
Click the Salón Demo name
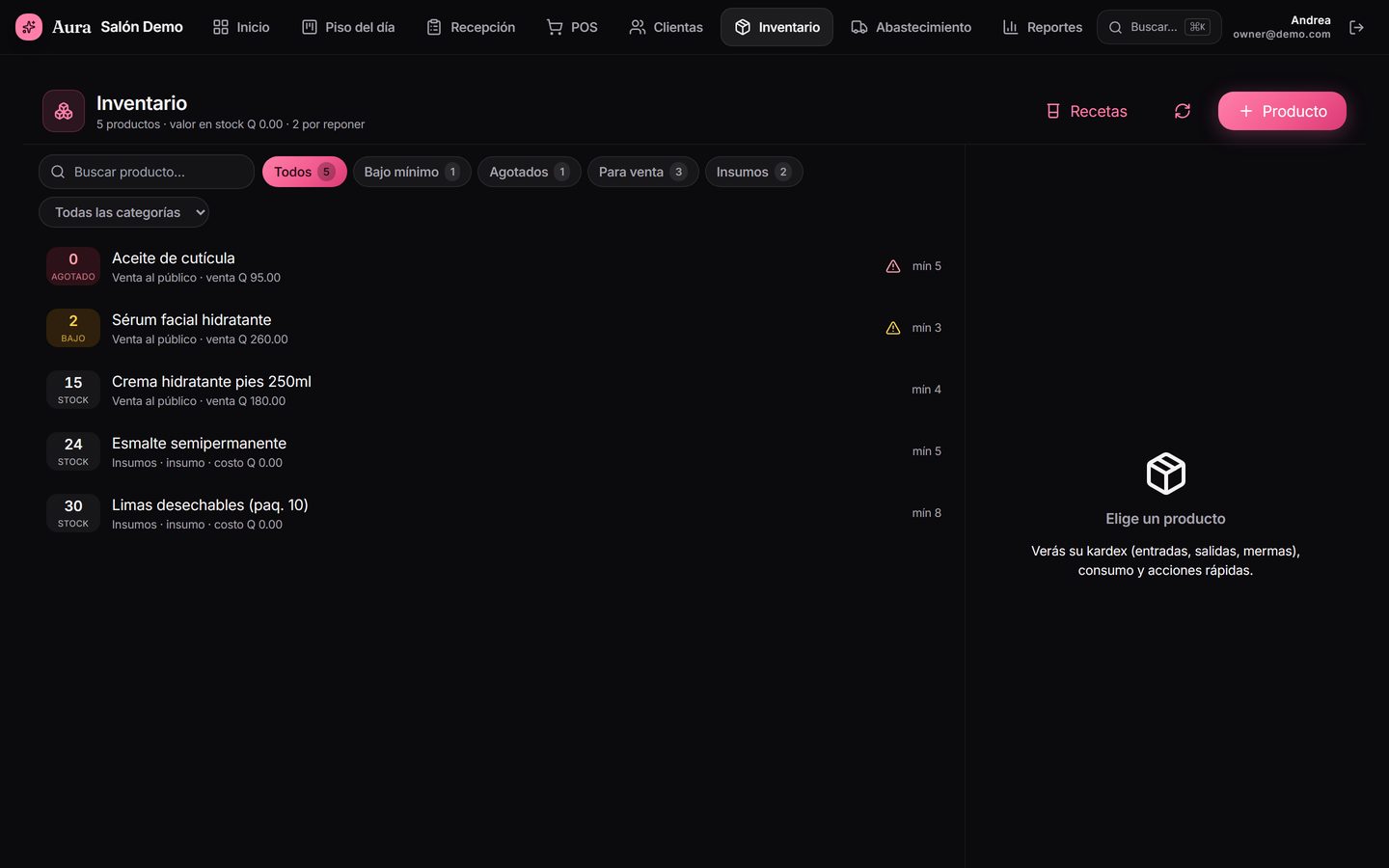[x=142, y=27]
